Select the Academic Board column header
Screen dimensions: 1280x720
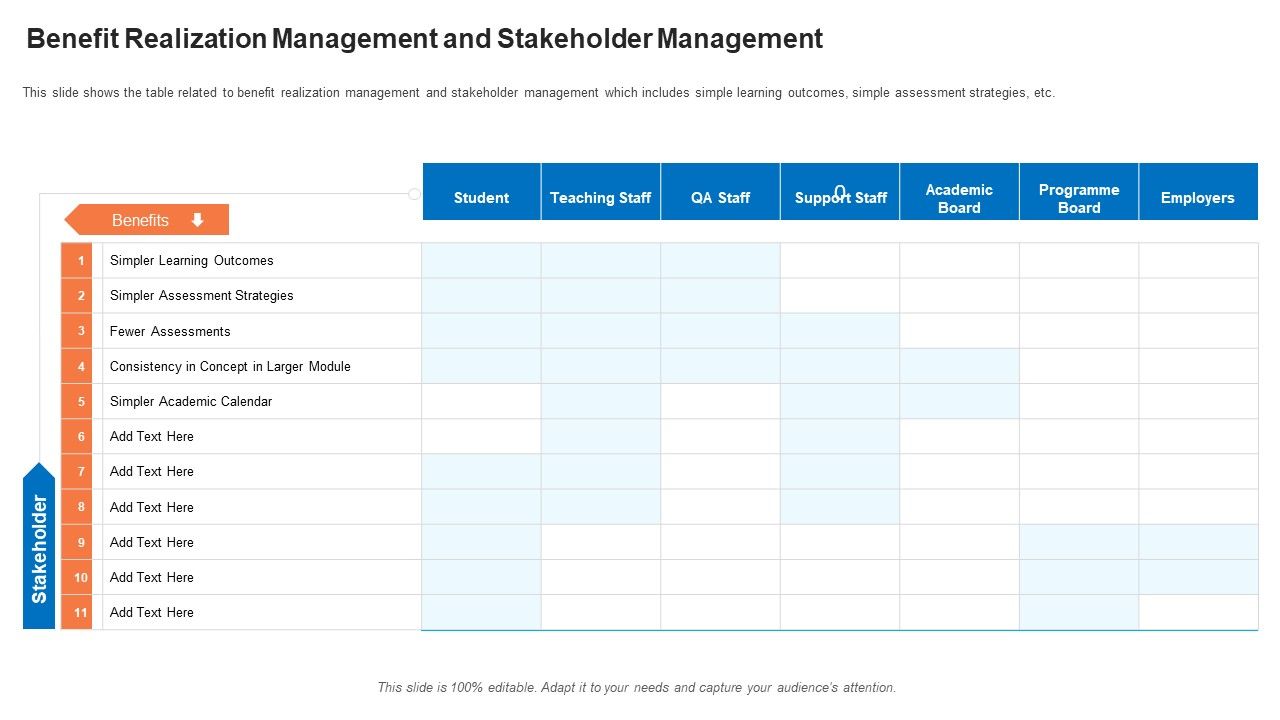[x=959, y=191]
